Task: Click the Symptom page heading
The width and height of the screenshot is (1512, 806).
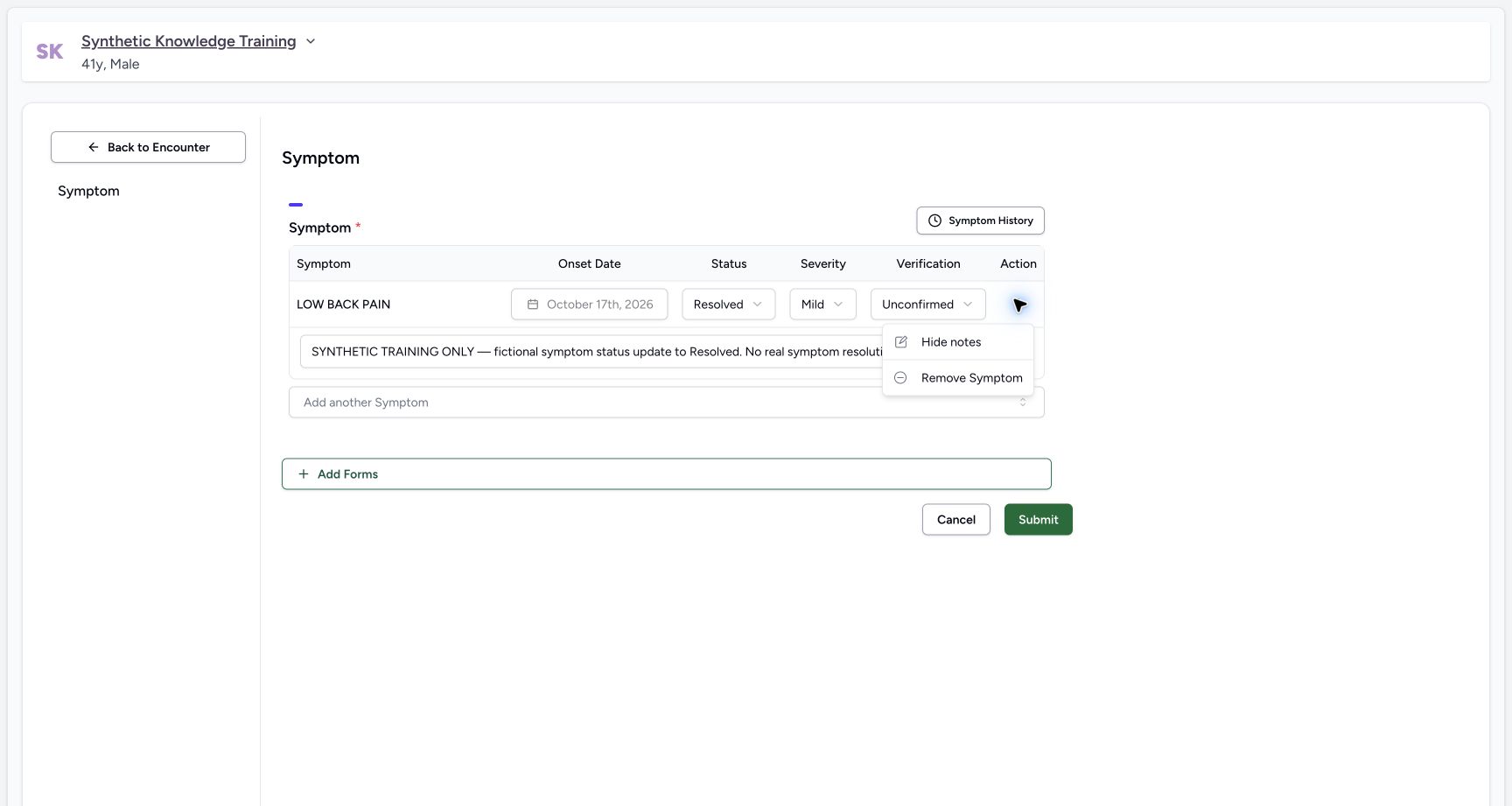Action: coord(320,158)
